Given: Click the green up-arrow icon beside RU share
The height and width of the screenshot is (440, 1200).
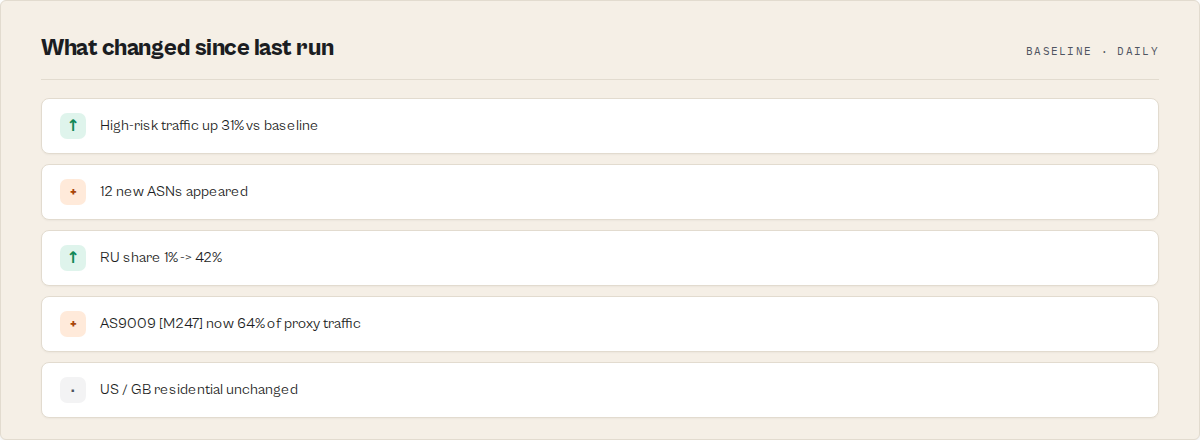Looking at the screenshot, I should pyautogui.click(x=73, y=258).
